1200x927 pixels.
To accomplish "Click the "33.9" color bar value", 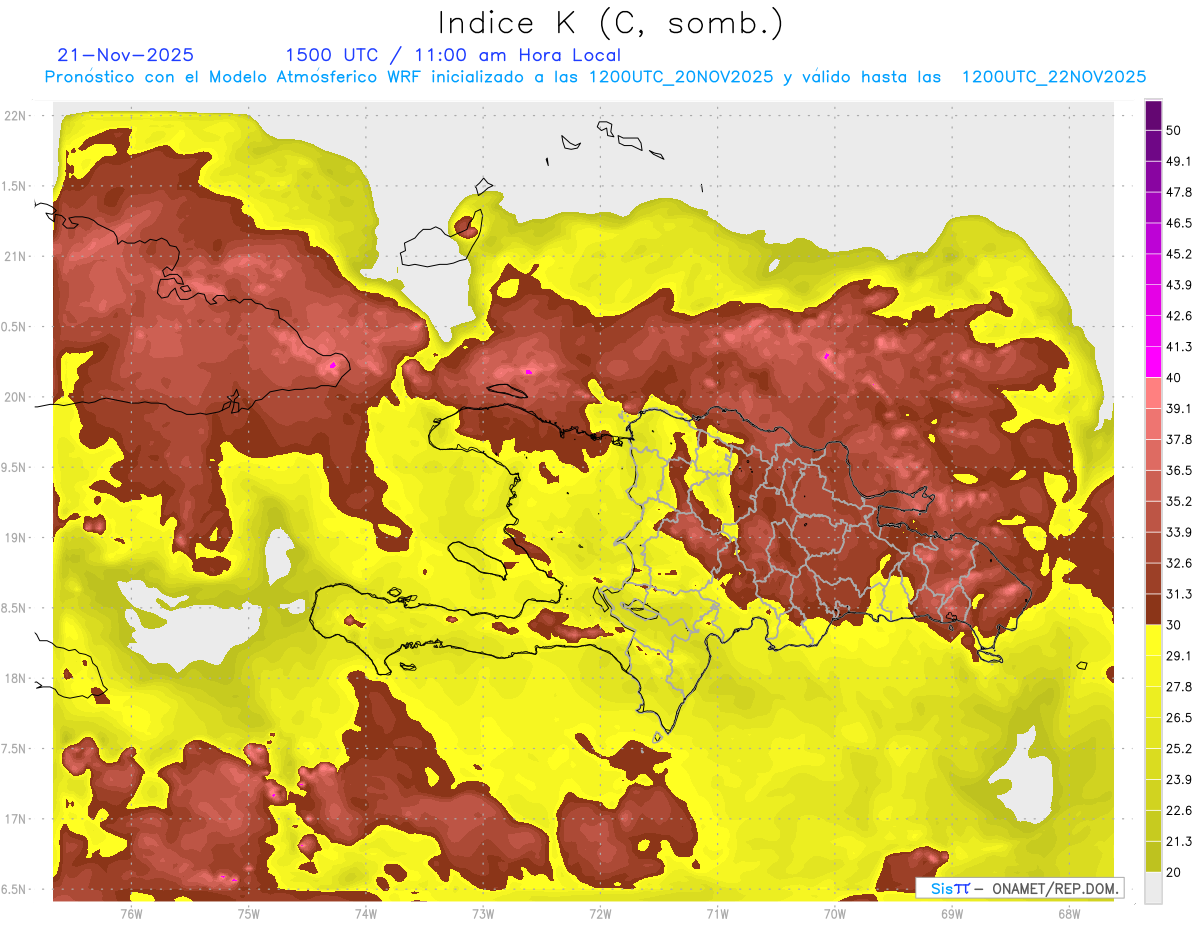I will tap(1179, 532).
